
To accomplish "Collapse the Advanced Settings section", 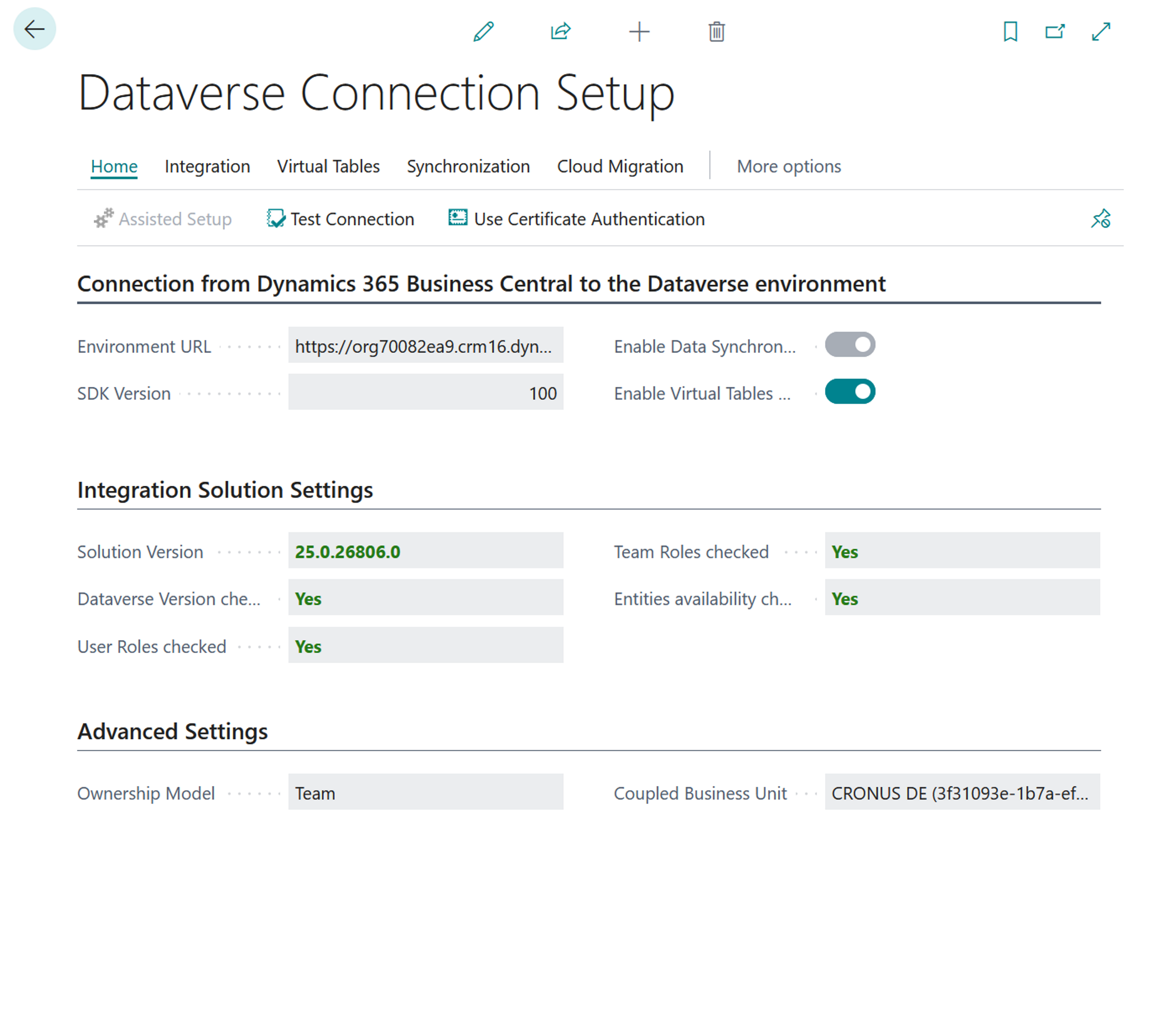I will click(x=173, y=732).
